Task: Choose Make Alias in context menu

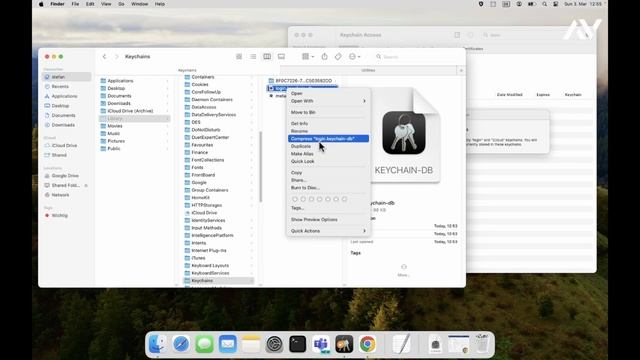Action: click(329, 154)
